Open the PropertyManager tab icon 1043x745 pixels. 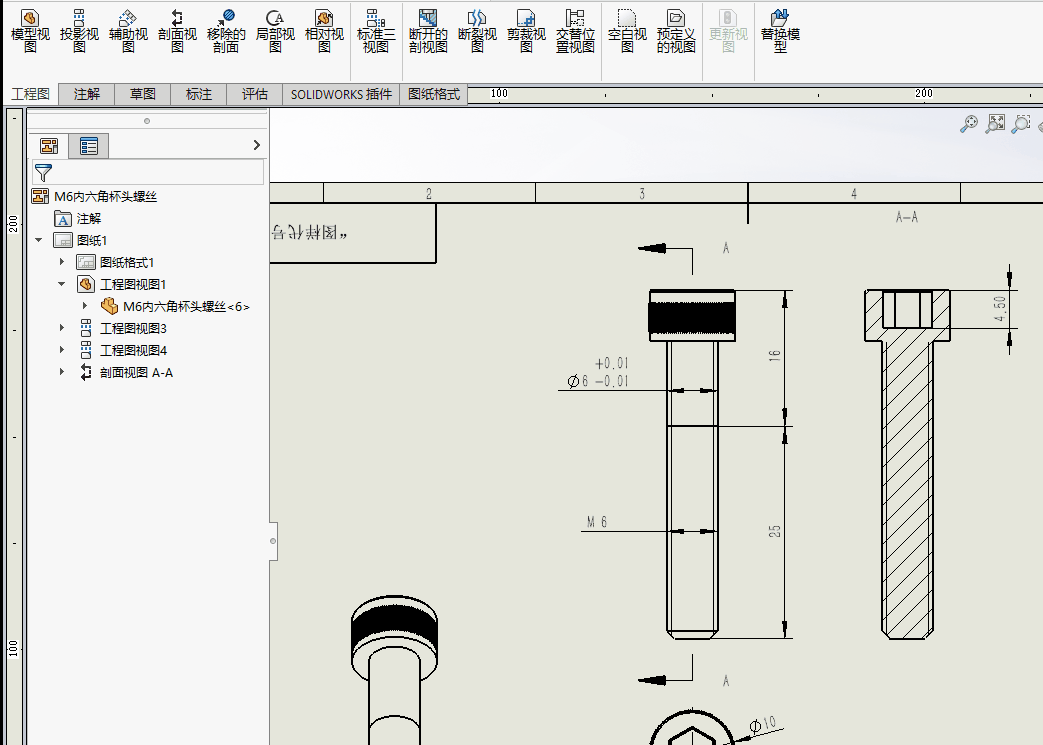tap(88, 146)
